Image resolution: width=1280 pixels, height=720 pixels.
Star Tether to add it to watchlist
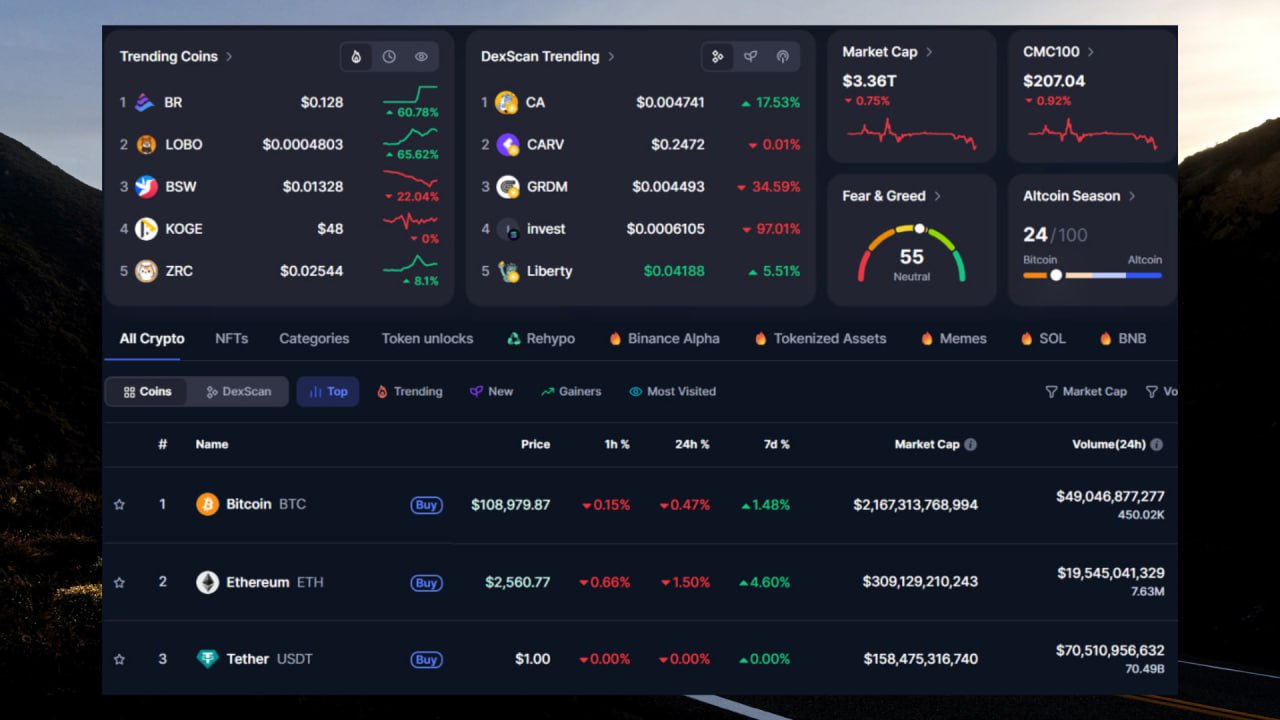coord(119,659)
